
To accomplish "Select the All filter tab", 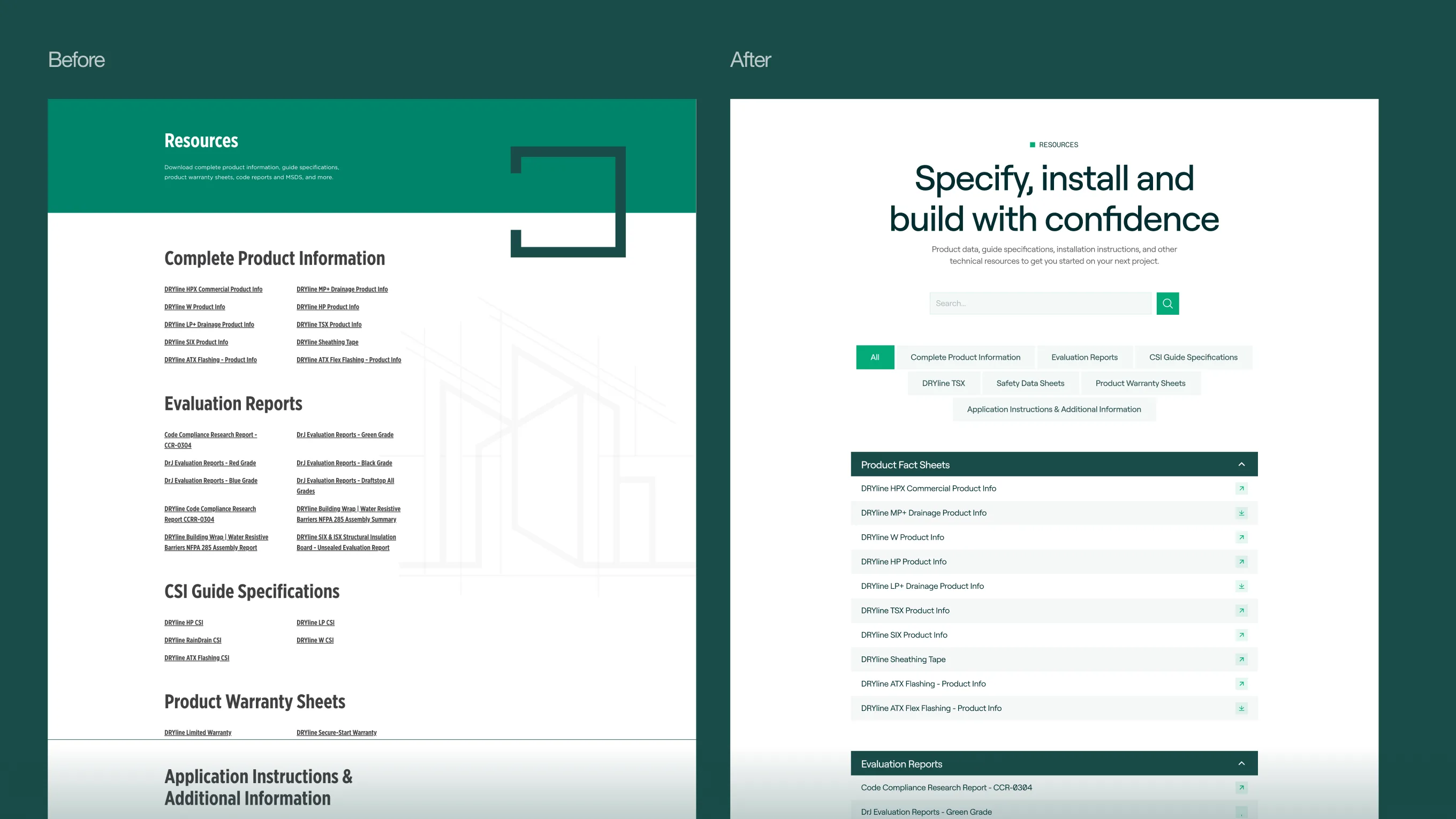I will (875, 357).
